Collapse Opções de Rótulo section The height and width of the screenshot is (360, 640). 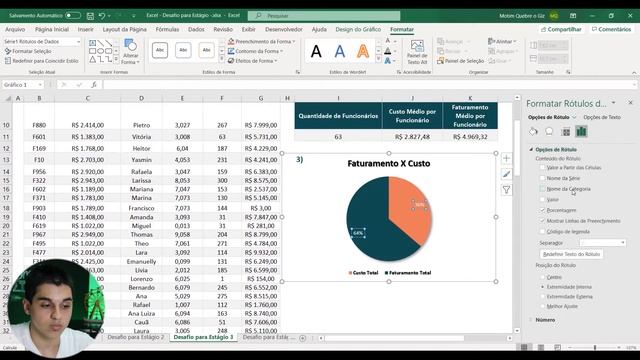pyautogui.click(x=531, y=149)
